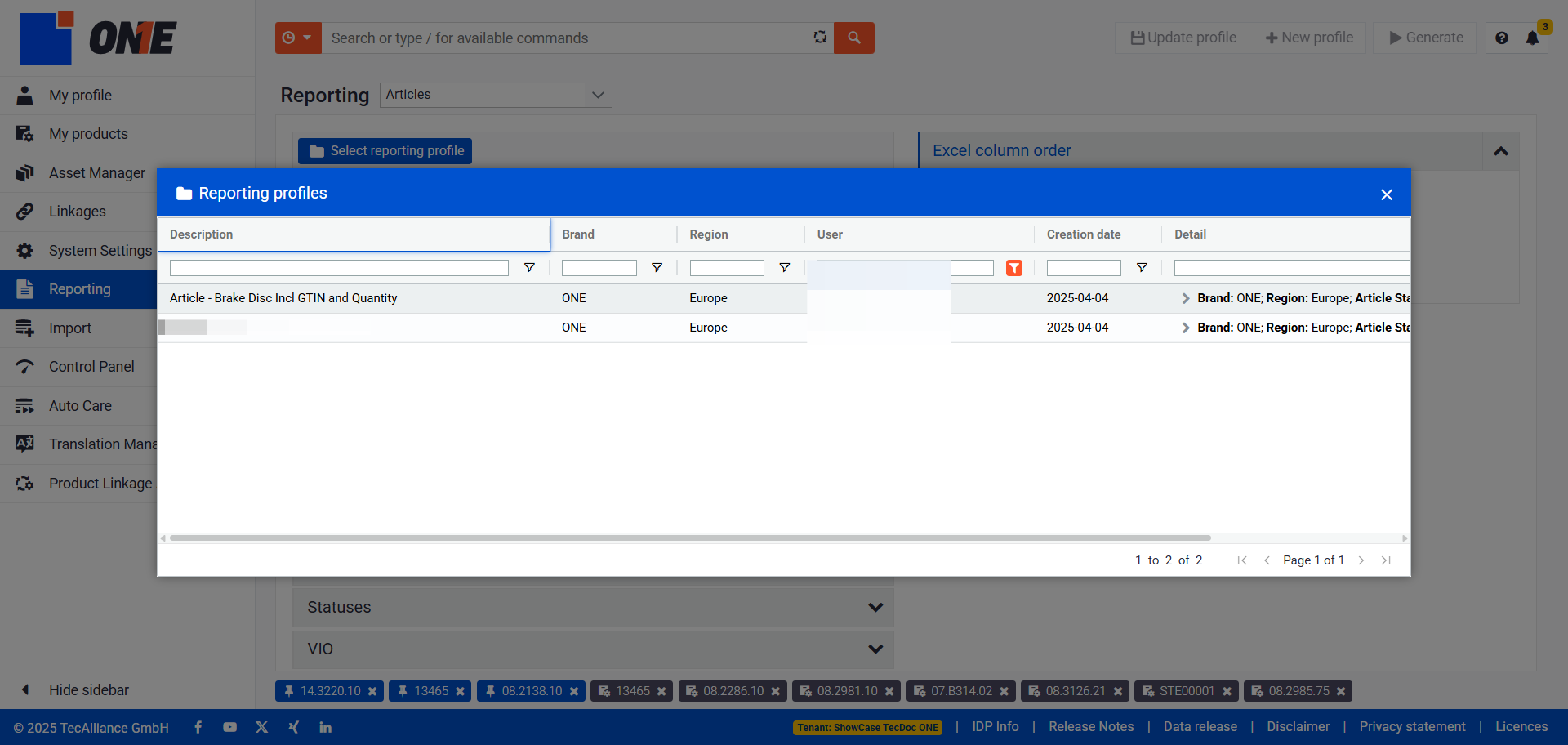This screenshot has width=1568, height=745.
Task: Click the Description filter input field
Action: point(339,268)
